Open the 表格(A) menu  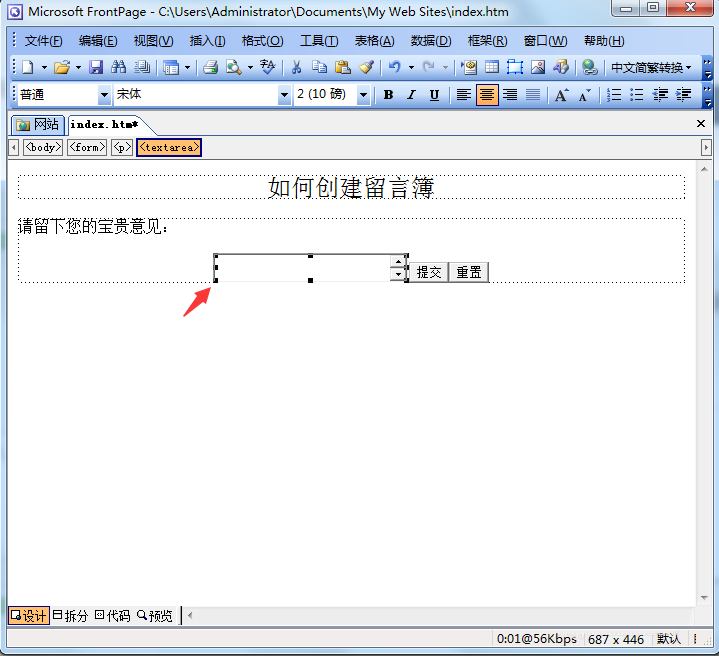pos(374,41)
